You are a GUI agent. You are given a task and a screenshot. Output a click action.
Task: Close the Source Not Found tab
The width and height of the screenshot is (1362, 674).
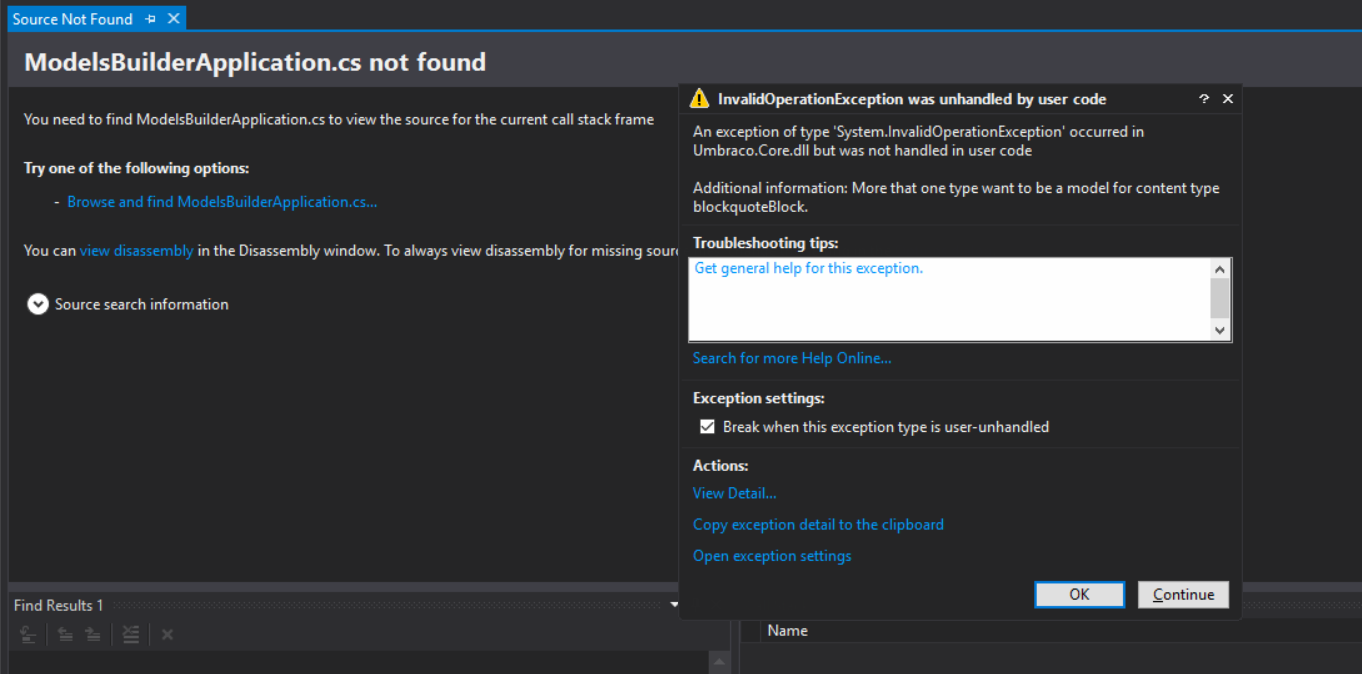point(174,19)
